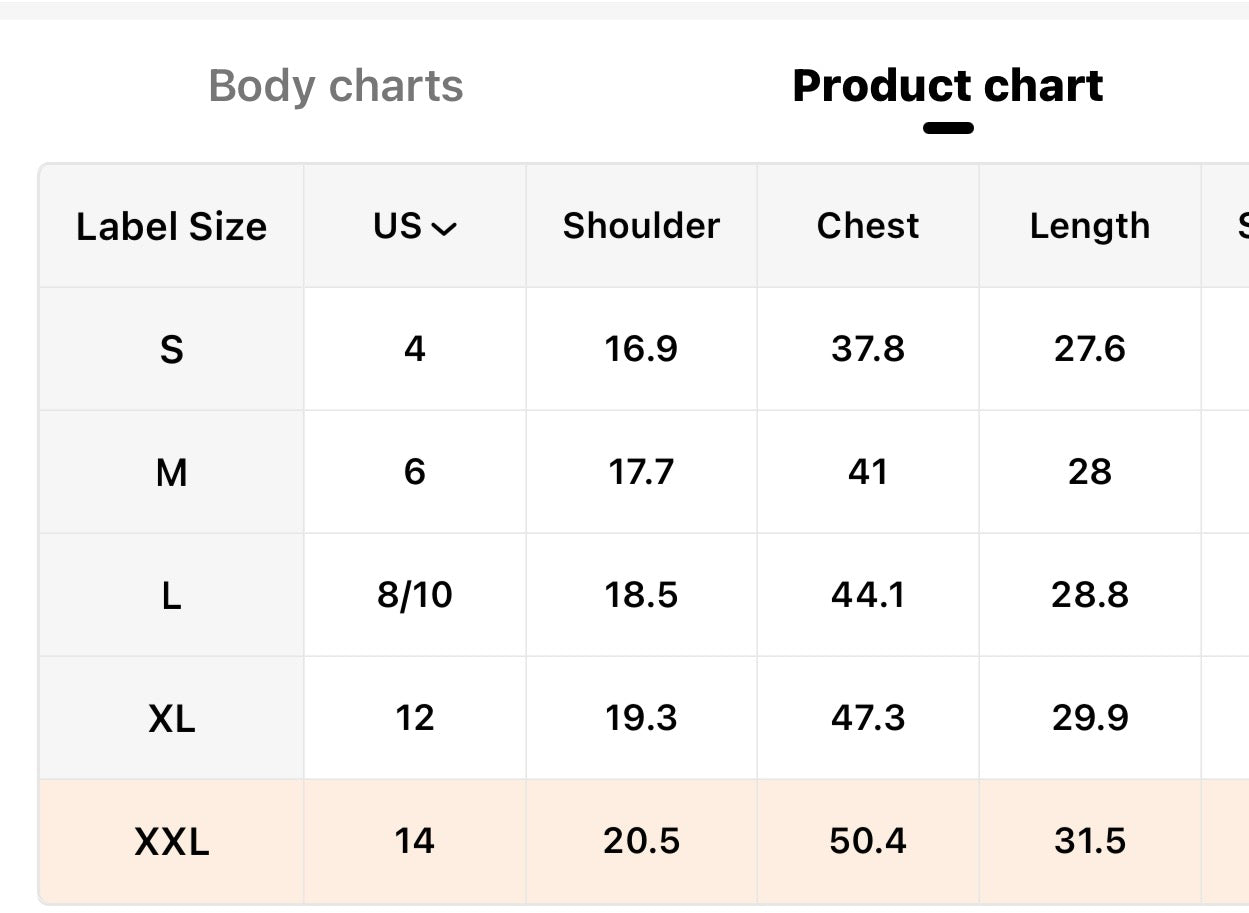Click the US size 14 cell

pyautogui.click(x=415, y=841)
